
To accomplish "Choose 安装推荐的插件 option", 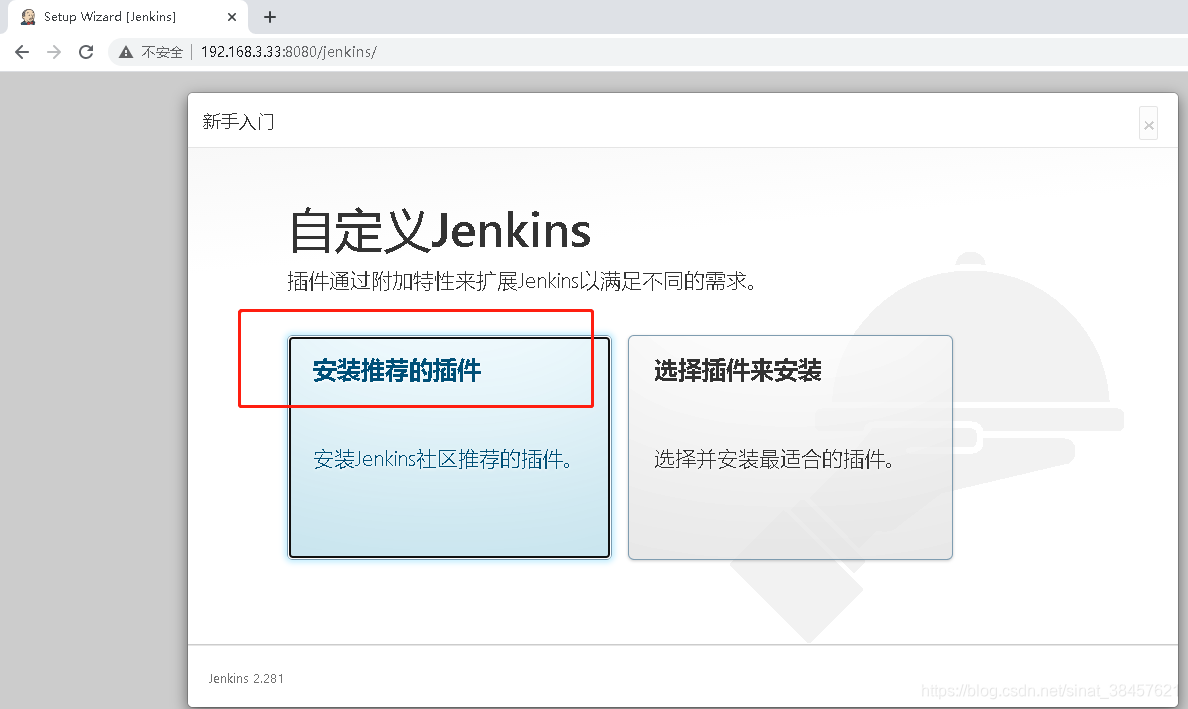I will (449, 447).
